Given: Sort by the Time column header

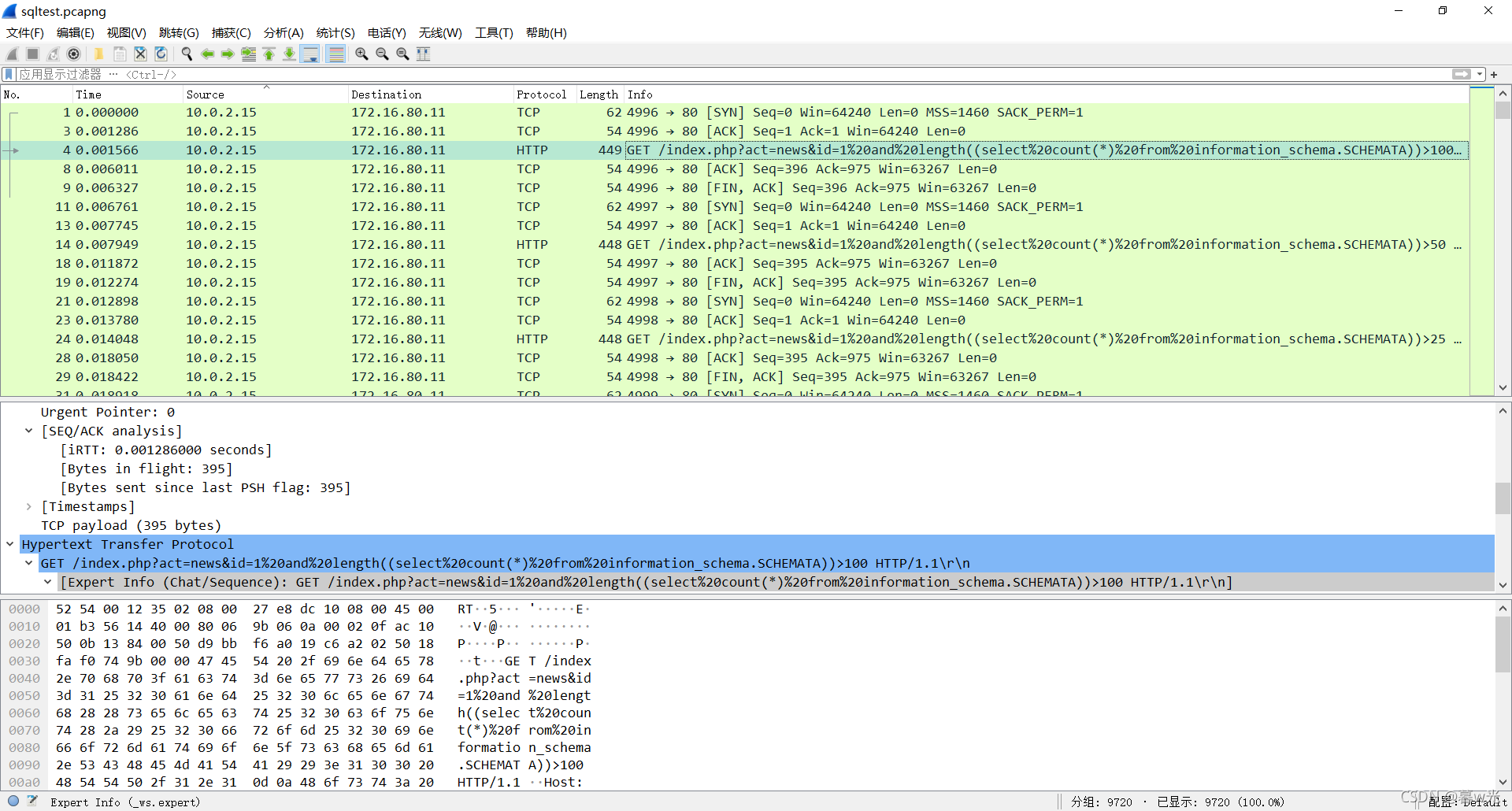Looking at the screenshot, I should coord(128,94).
